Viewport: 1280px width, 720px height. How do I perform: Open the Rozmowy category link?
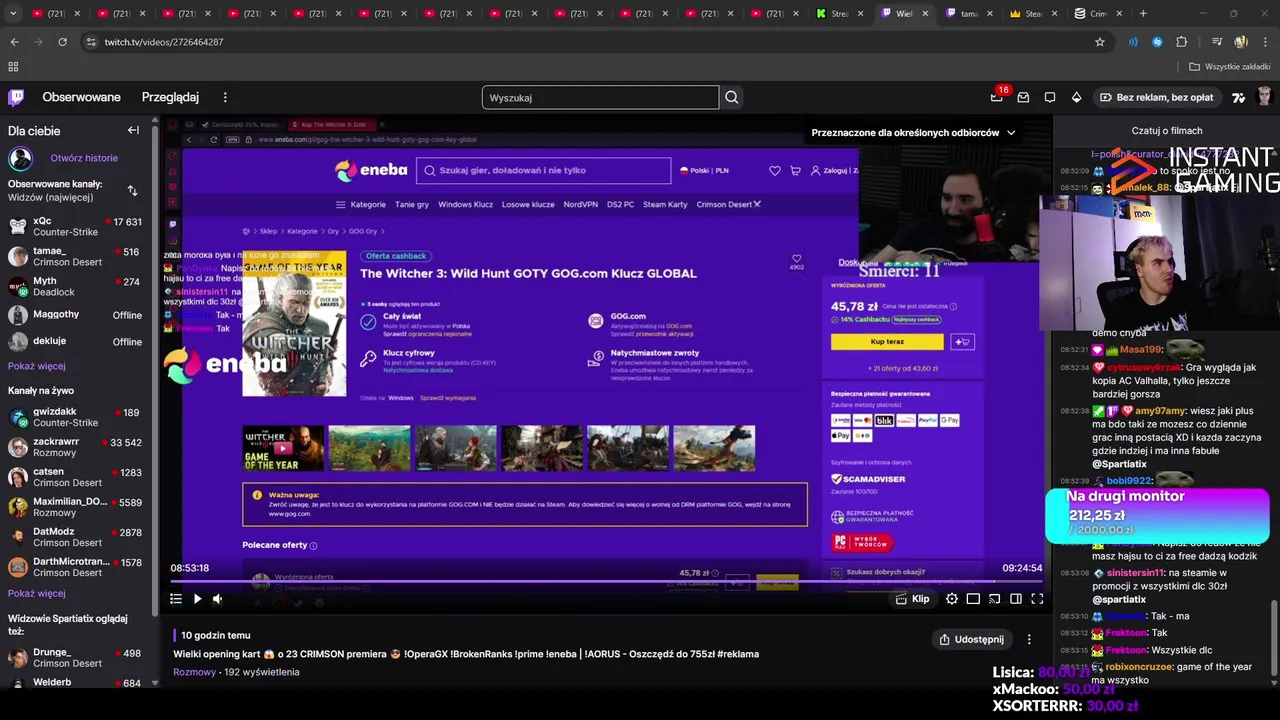pos(194,672)
